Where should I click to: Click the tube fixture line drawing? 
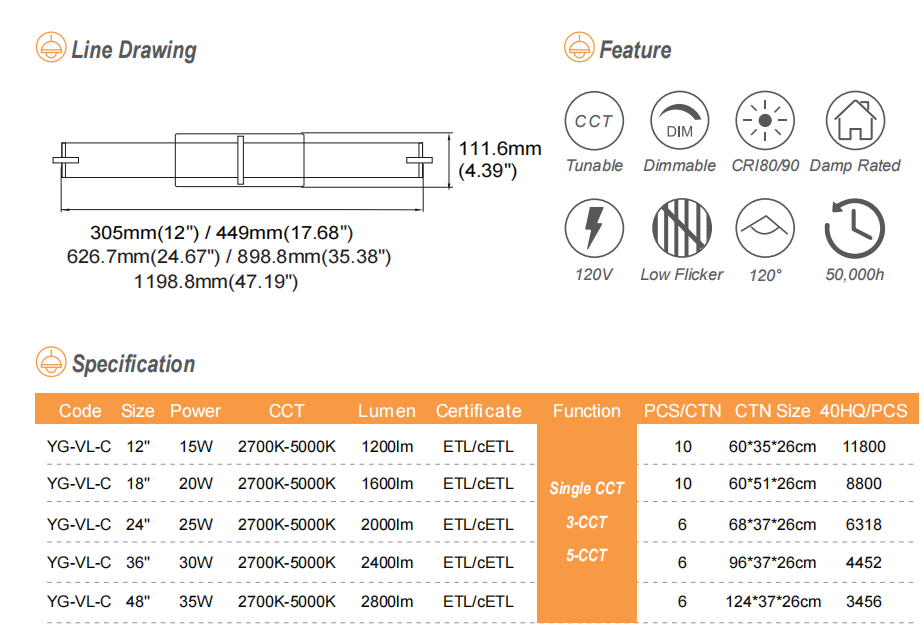click(x=241, y=160)
